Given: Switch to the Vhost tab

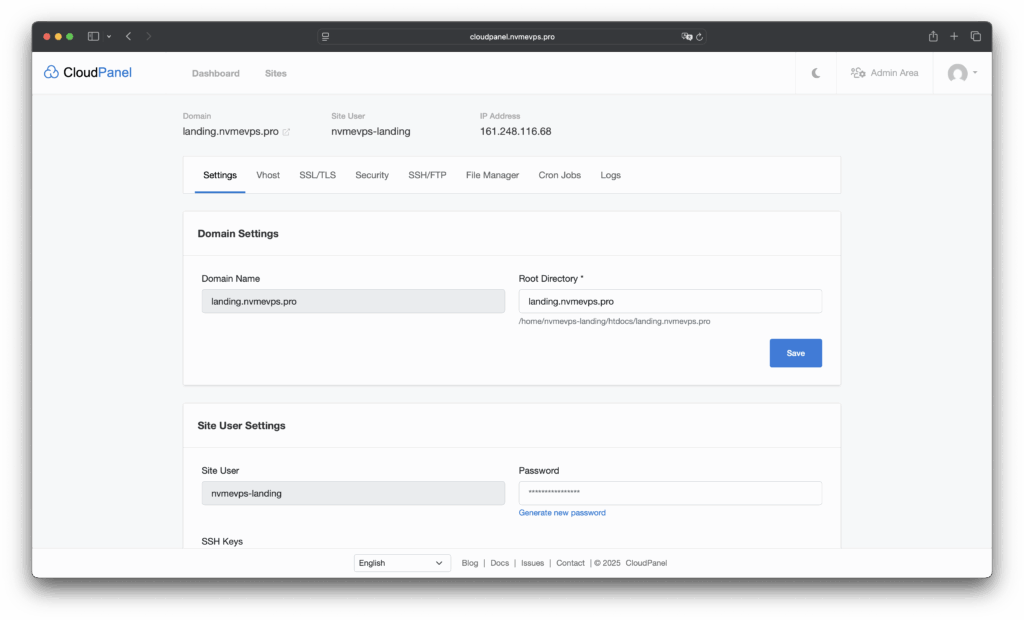Looking at the screenshot, I should 267,175.
